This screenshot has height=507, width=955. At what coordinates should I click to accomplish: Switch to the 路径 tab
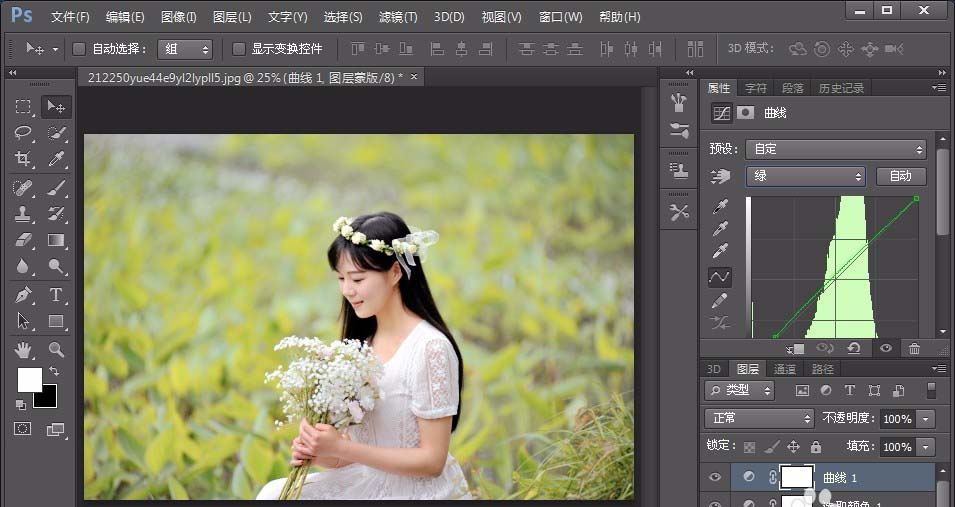tap(822, 369)
